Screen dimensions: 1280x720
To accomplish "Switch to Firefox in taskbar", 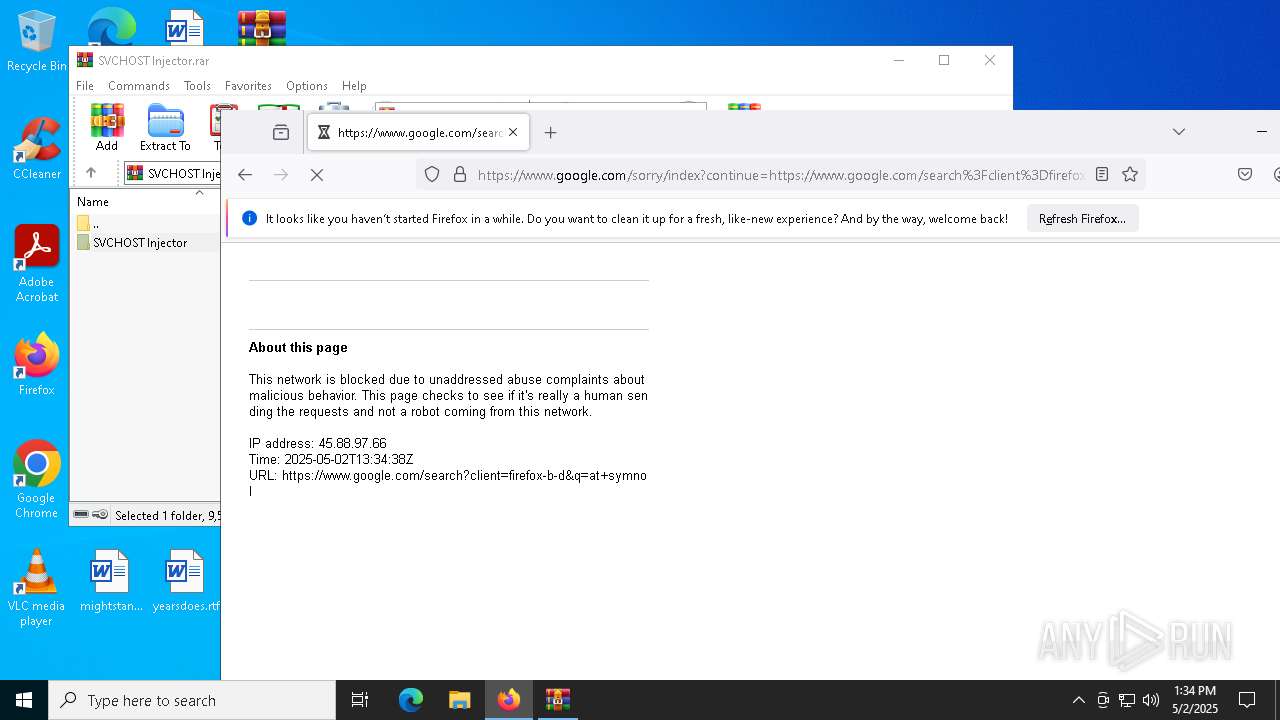I will point(509,700).
